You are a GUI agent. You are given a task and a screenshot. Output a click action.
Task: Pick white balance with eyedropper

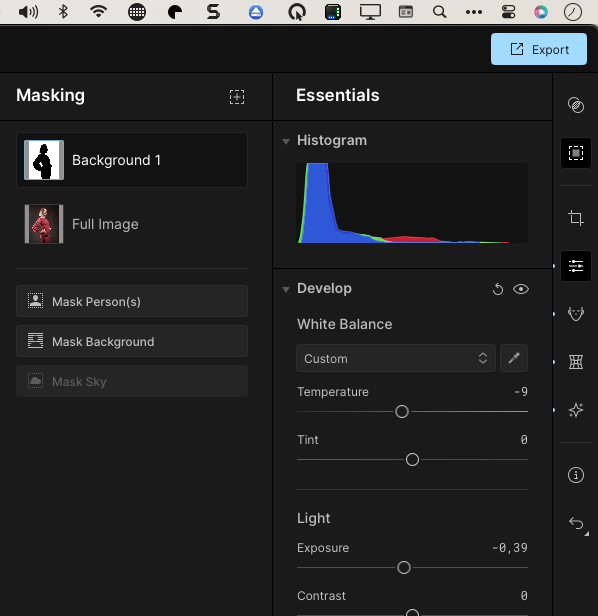pos(514,358)
